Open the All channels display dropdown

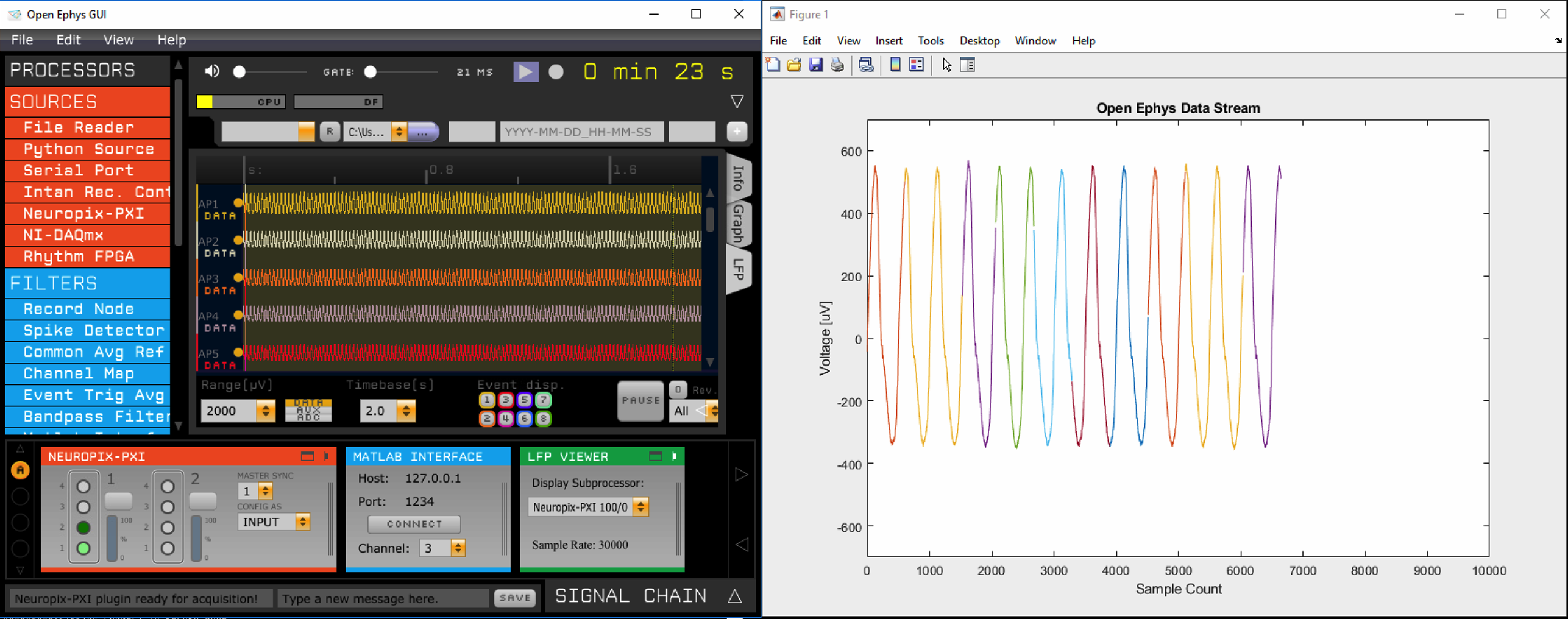[x=694, y=411]
